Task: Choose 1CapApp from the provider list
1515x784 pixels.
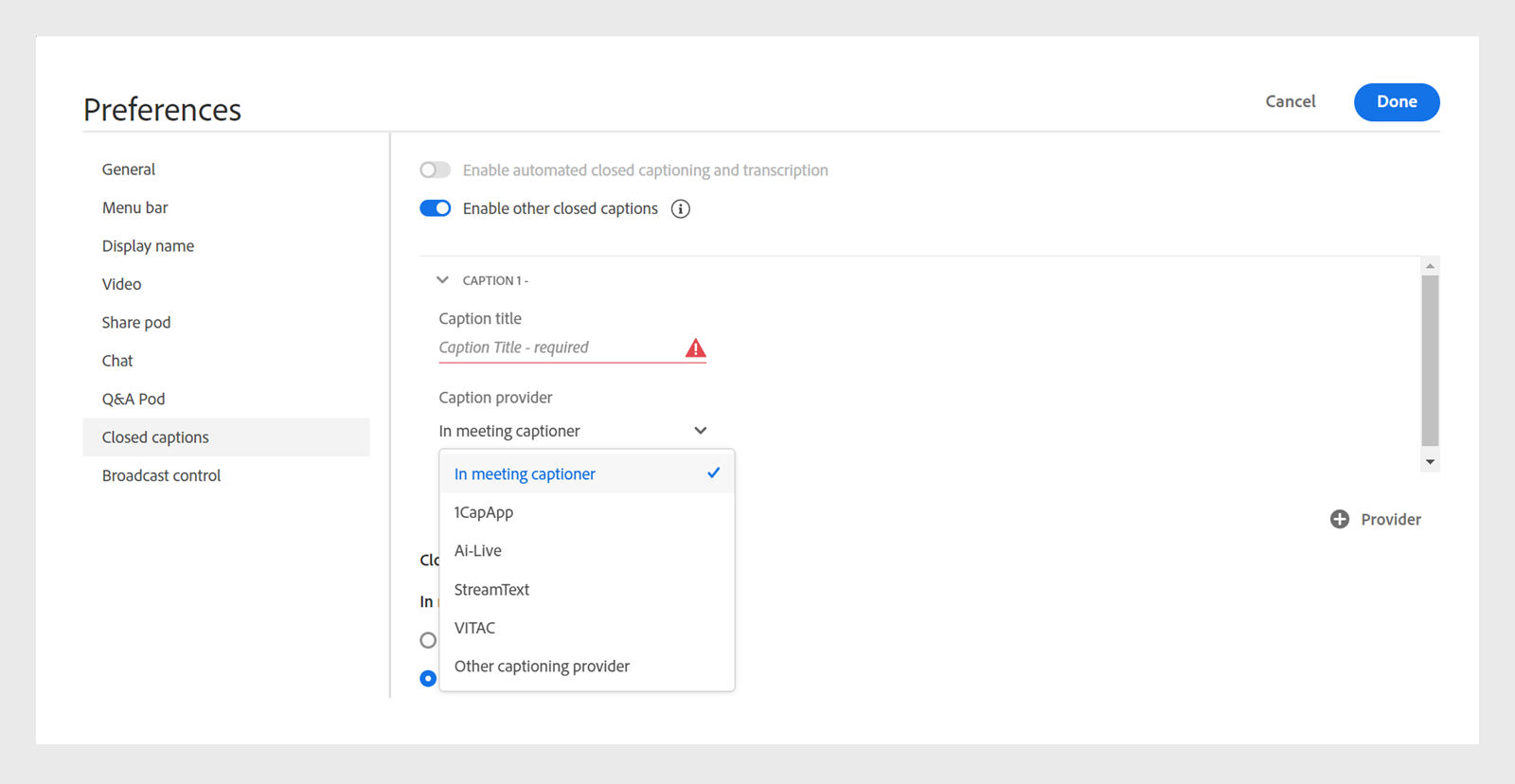Action: tap(484, 512)
